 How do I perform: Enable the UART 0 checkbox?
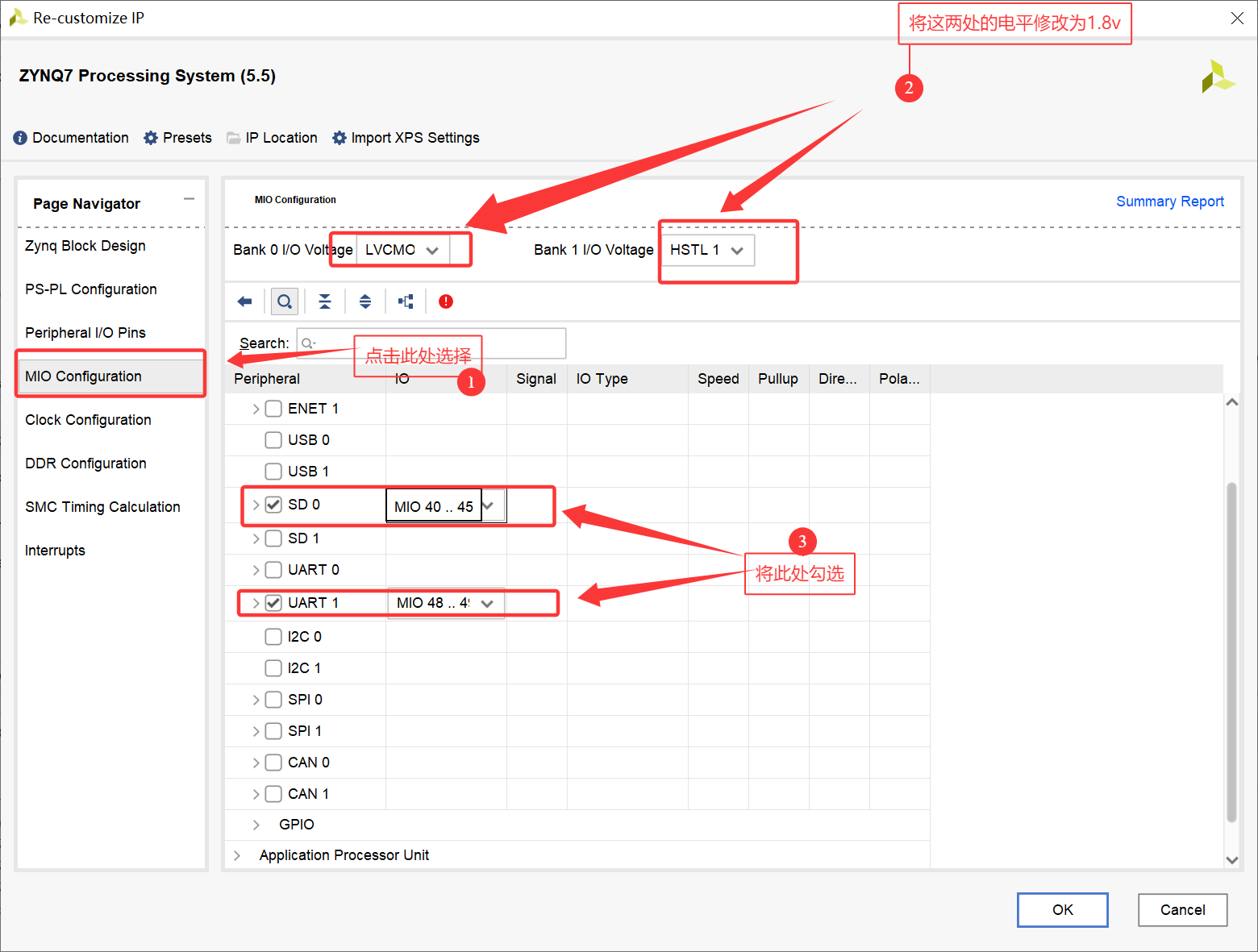(x=273, y=570)
